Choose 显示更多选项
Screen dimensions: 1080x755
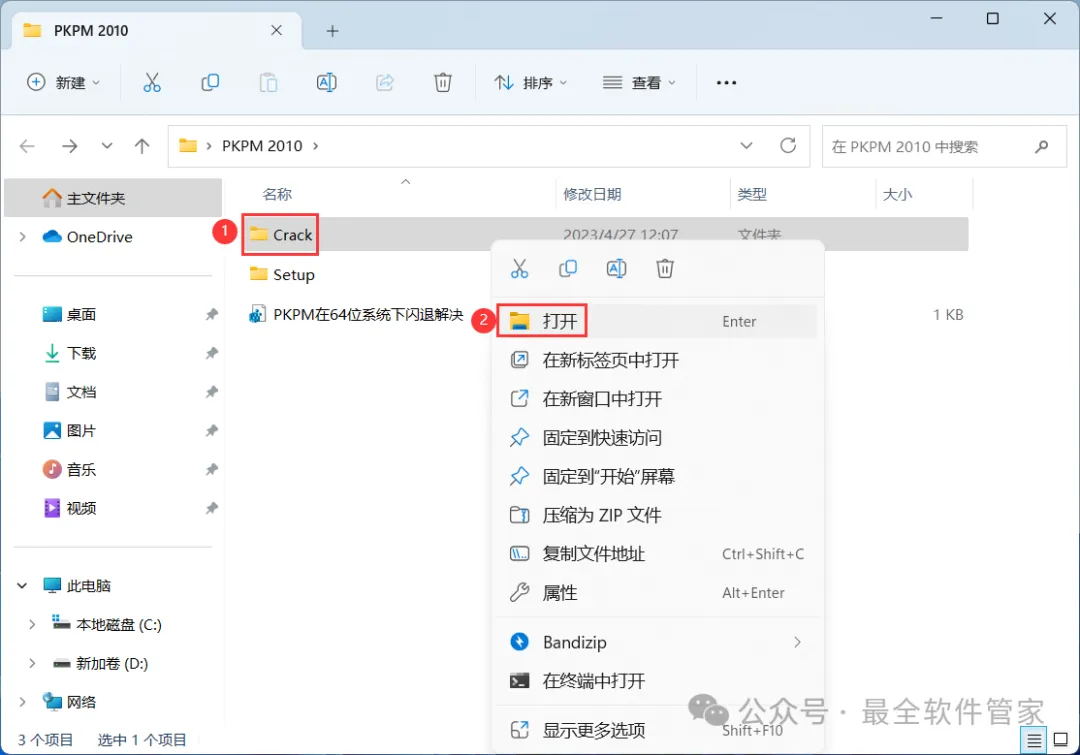657,730
